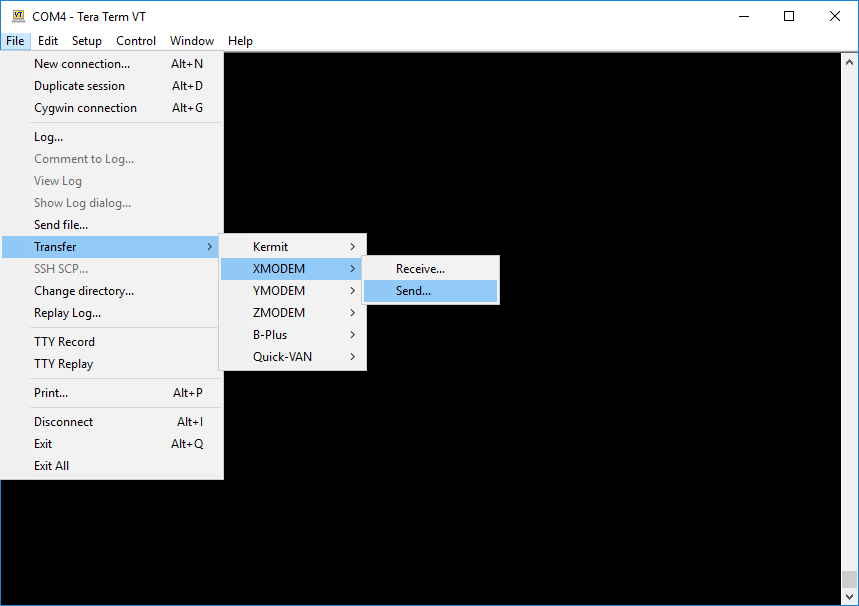The image size is (859, 606).
Task: Open the Help menu
Action: coord(240,41)
